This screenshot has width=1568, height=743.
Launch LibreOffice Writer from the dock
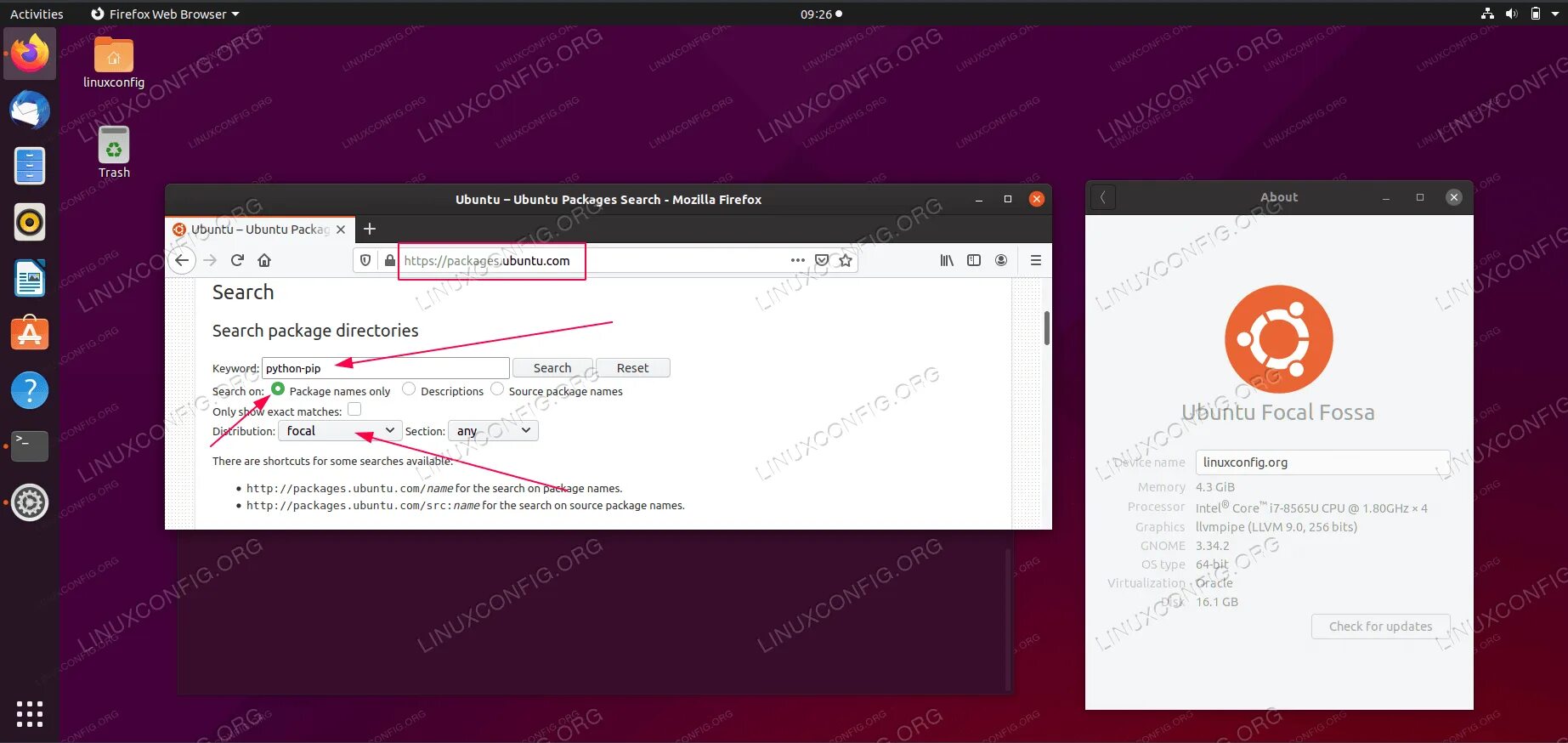pyautogui.click(x=30, y=278)
